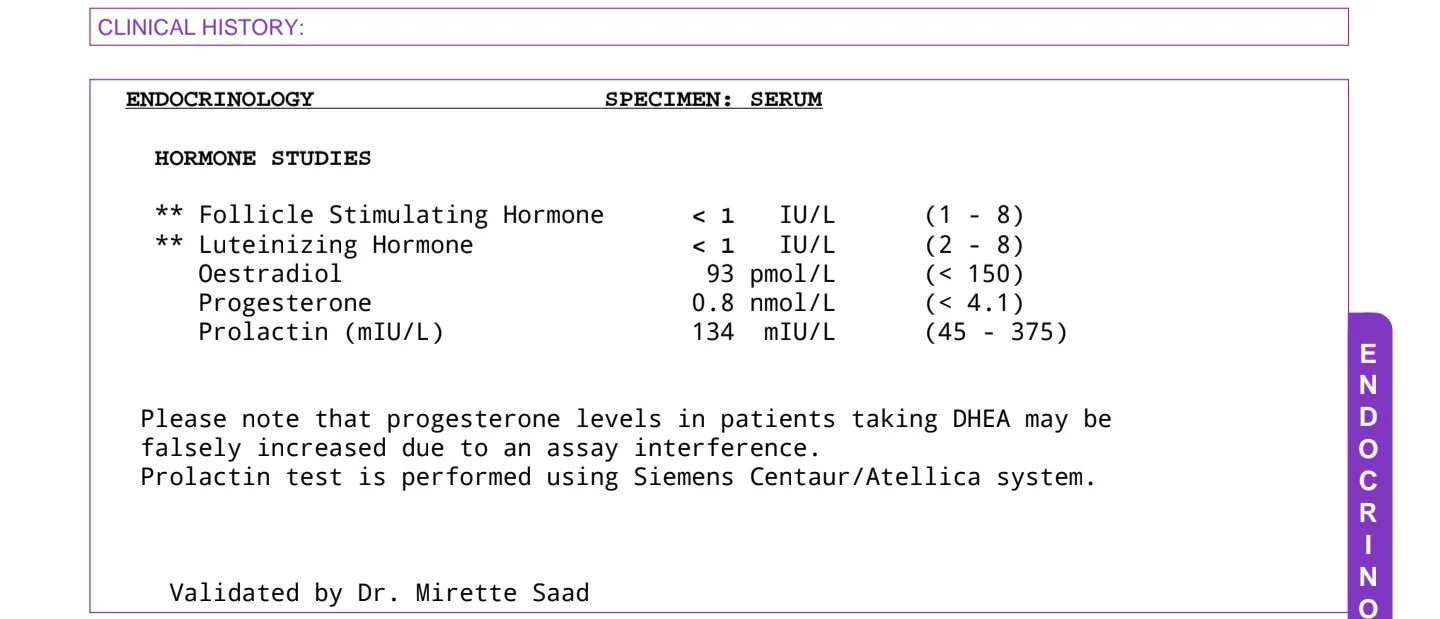Screen dimensions: 1440x619
Task: Click the Follicle Stimulating Hormone row name
Action: [x=401, y=215]
